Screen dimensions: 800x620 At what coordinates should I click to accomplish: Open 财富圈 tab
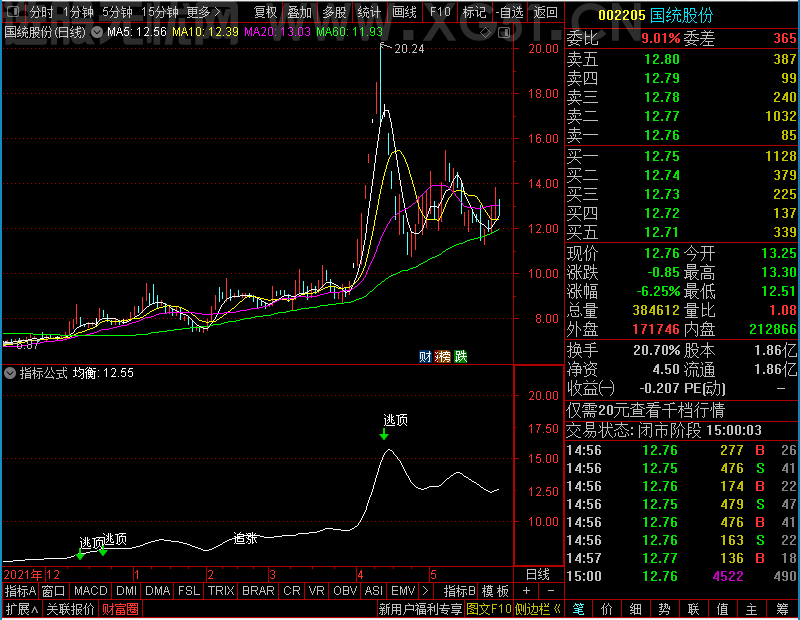(120, 609)
